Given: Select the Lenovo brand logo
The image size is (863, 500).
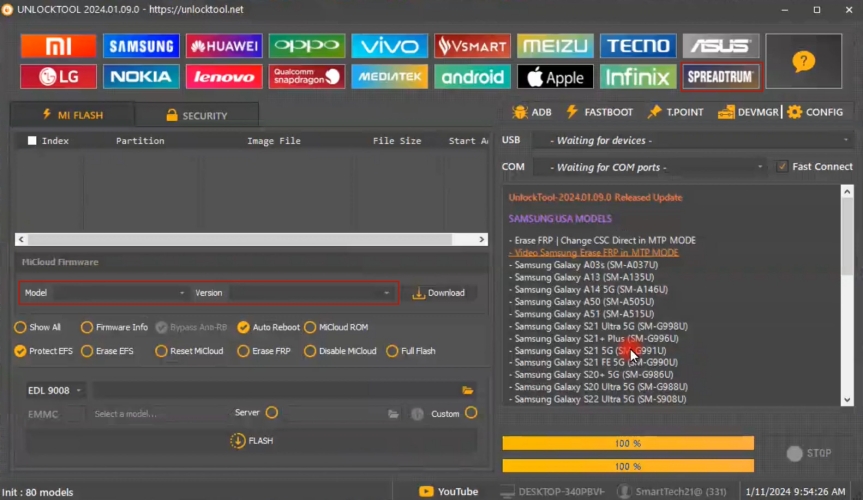Looking at the screenshot, I should tap(224, 77).
